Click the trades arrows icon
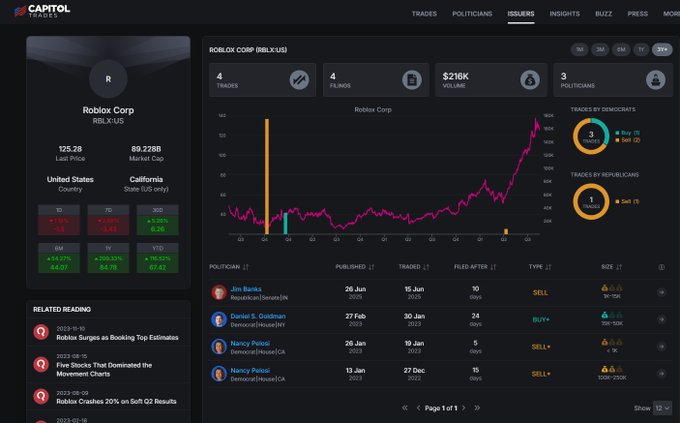This screenshot has width=680, height=423. (x=299, y=80)
